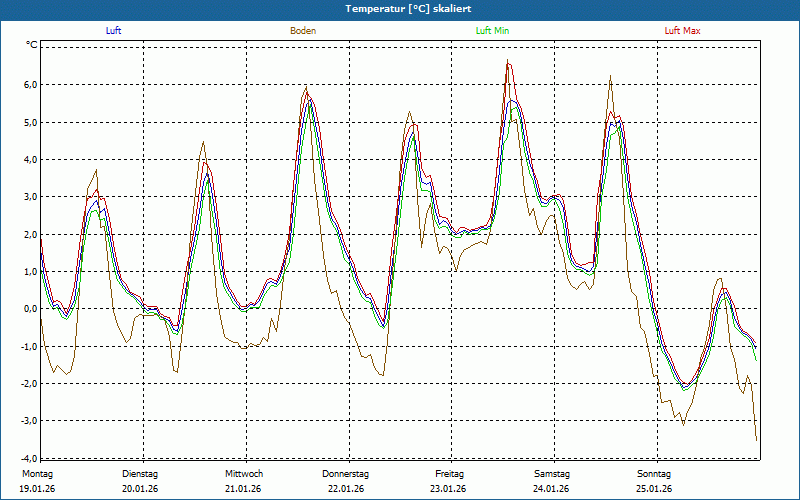Image resolution: width=800 pixels, height=500 pixels.
Task: Click the 6,0 value on the y-axis
Action: (x=29, y=85)
